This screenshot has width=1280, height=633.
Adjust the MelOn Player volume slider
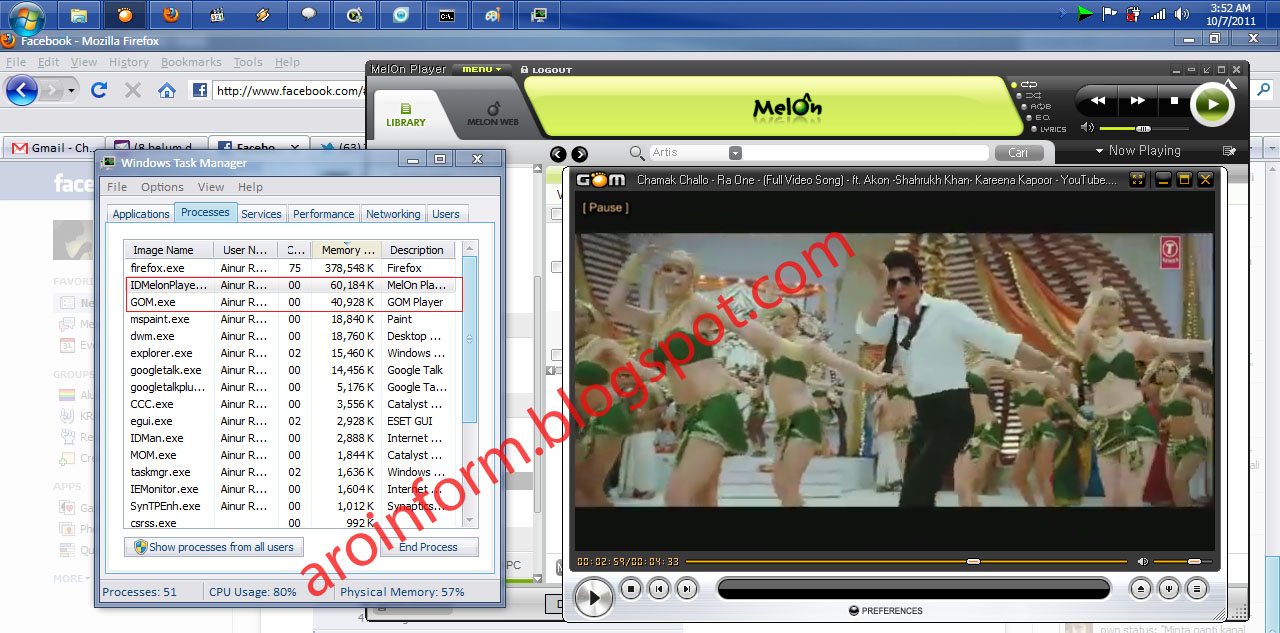(1144, 128)
